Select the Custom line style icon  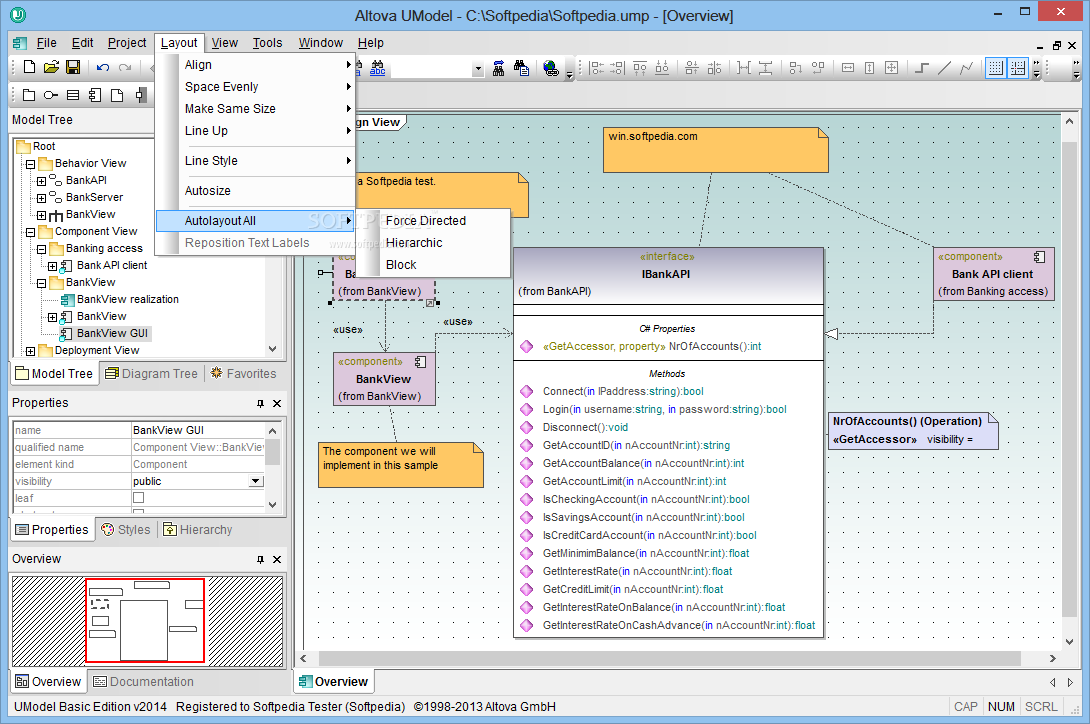966,68
